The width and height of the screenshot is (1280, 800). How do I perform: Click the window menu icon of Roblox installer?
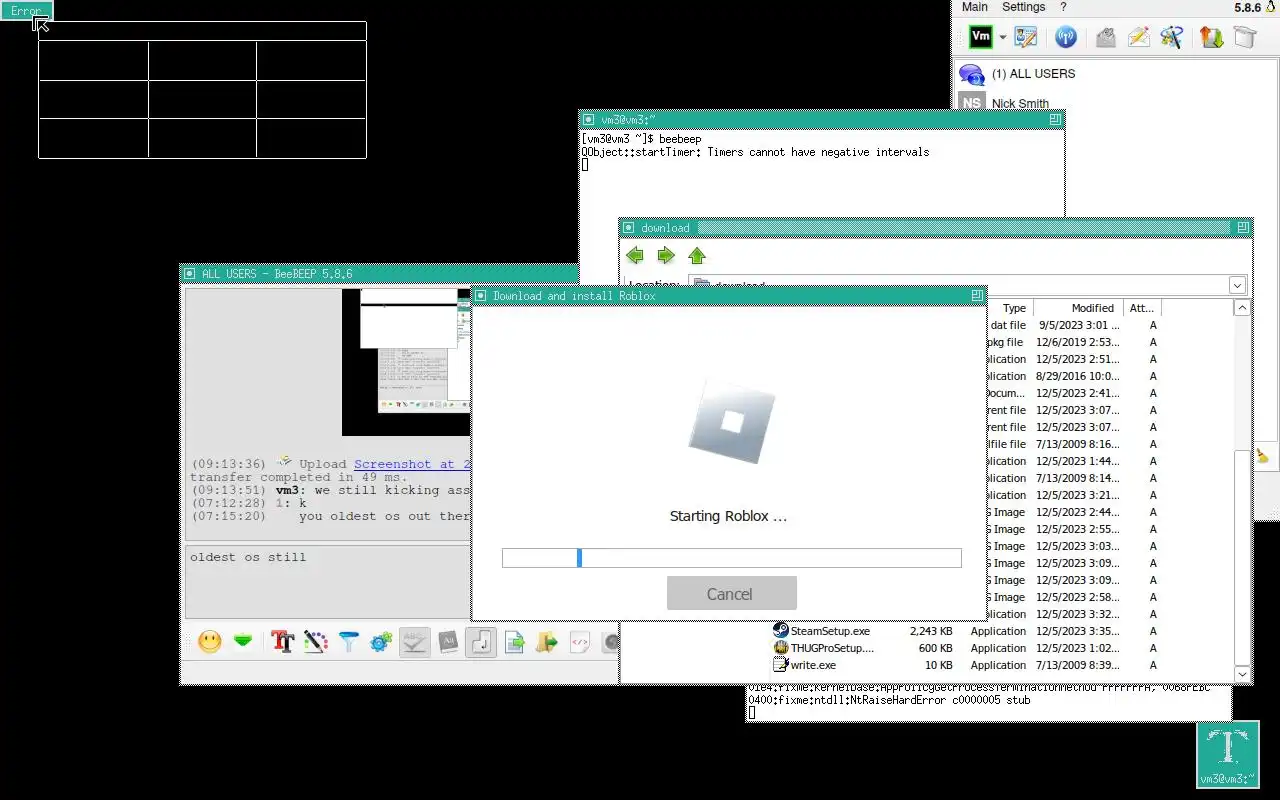(481, 296)
